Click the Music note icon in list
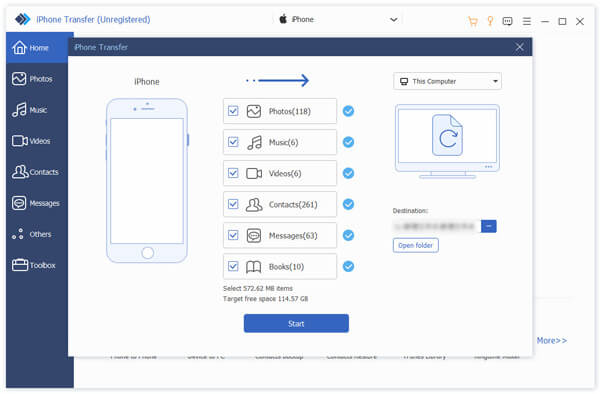 pos(254,143)
